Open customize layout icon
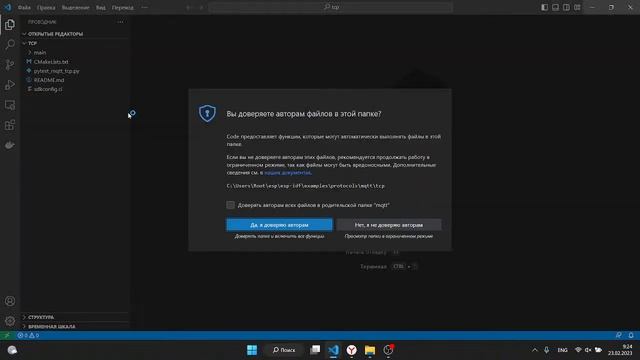Image resolution: width=640 pixels, height=360 pixels. tap(578, 7)
